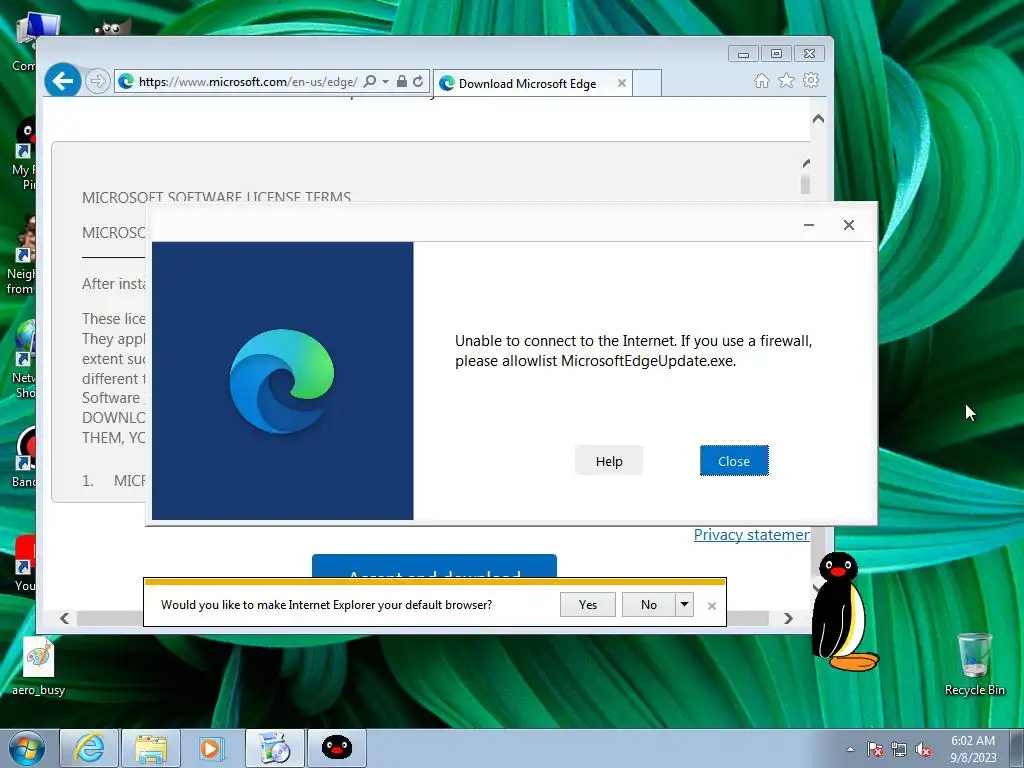Launch Windows Media Player from taskbar
Screen dimensions: 1024x768
coord(211,748)
